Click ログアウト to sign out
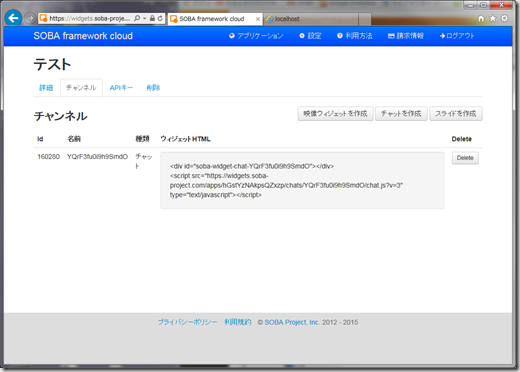The image size is (520, 372). click(x=457, y=36)
